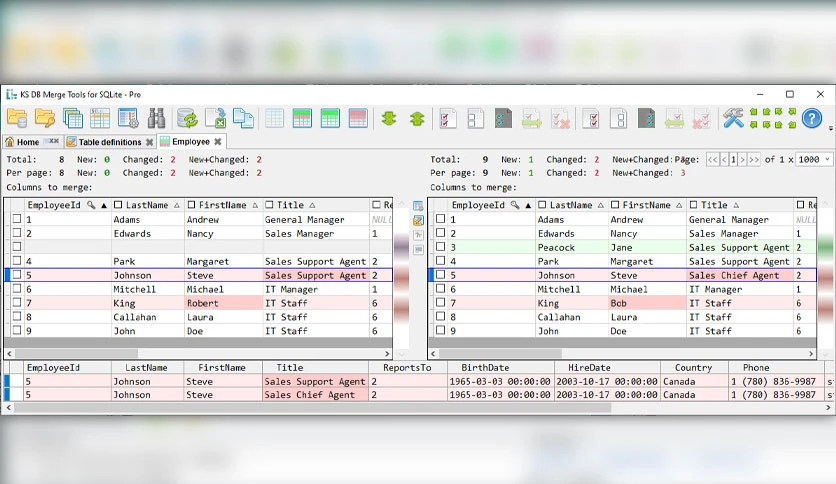Check all left-side rows icon
The height and width of the screenshot is (484, 836).
(x=447, y=118)
